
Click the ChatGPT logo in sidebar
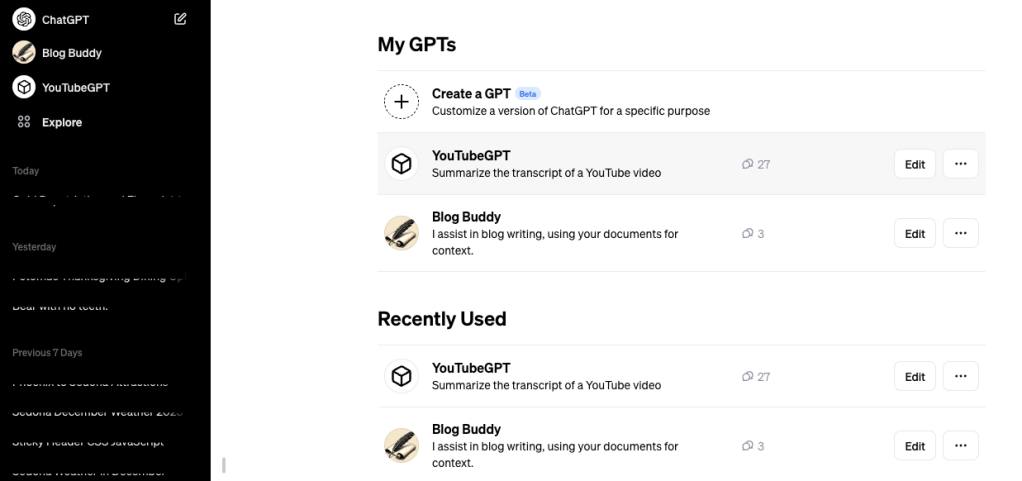point(23,19)
